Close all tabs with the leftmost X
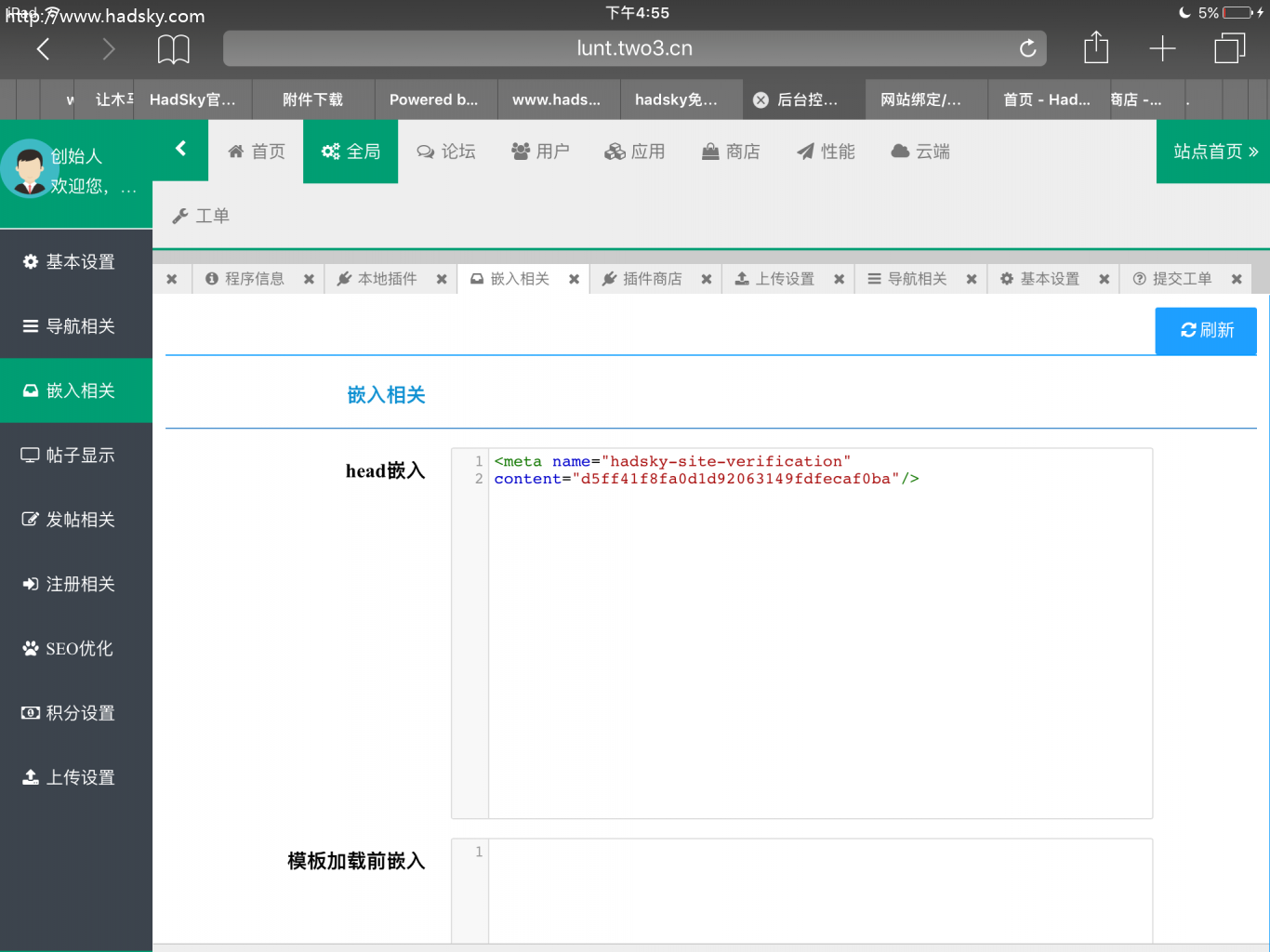Image resolution: width=1270 pixels, height=952 pixels. click(x=172, y=279)
